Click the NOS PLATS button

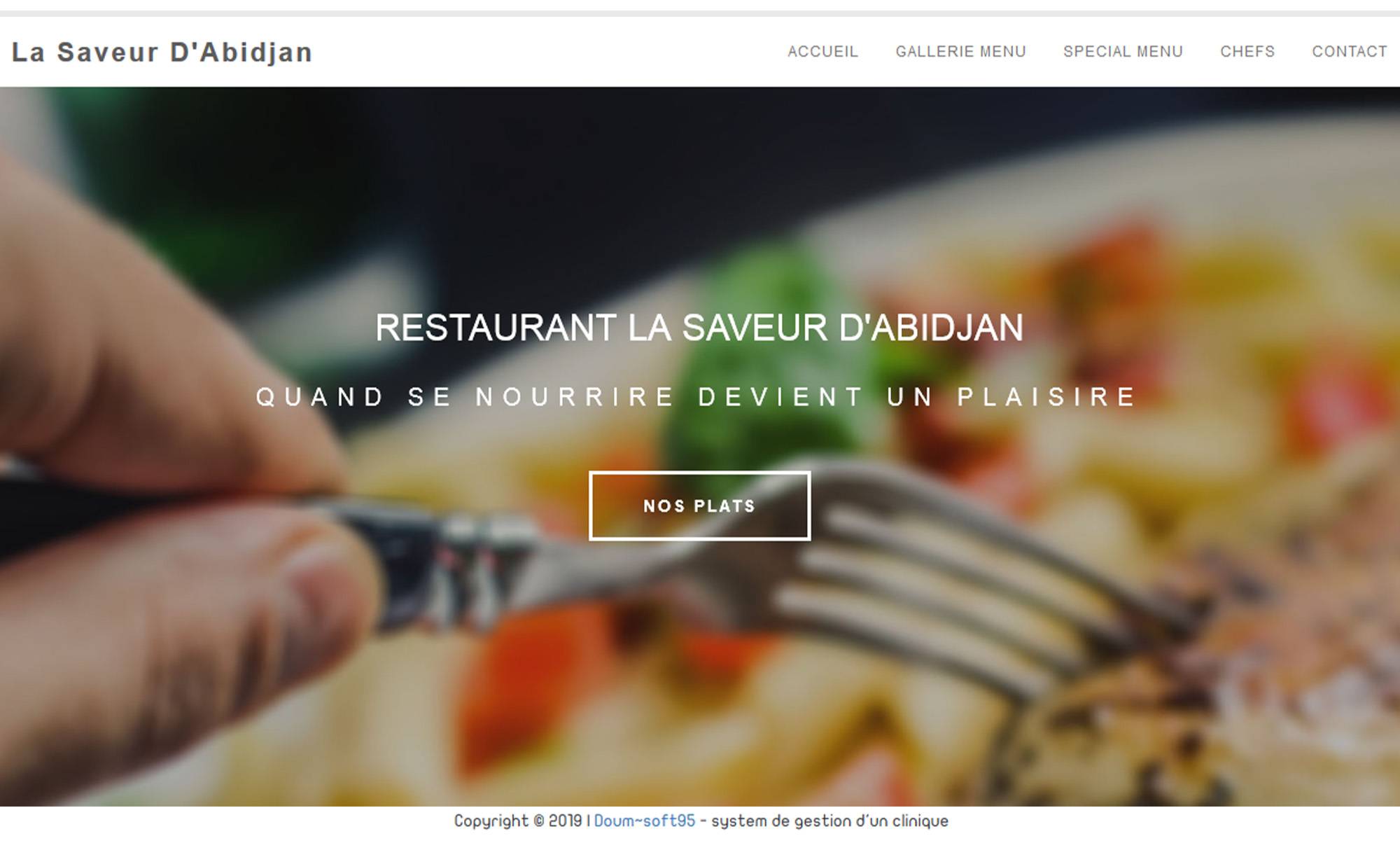(x=699, y=506)
